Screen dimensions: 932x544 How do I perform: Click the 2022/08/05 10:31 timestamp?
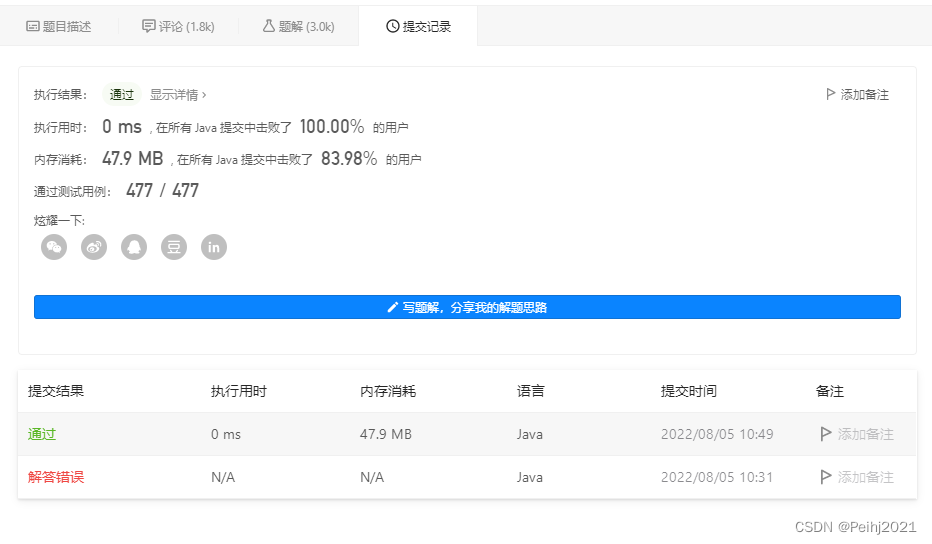[x=717, y=477]
